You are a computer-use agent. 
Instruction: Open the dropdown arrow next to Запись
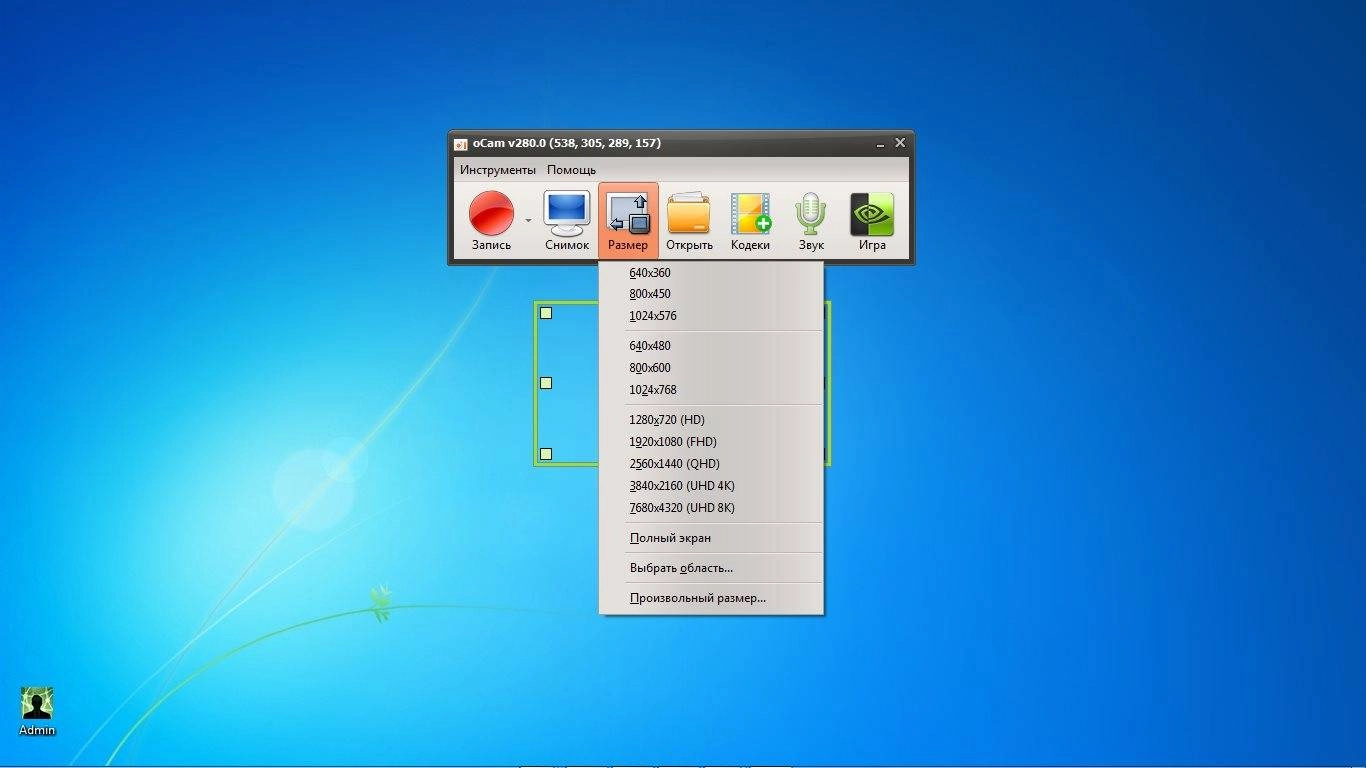(528, 221)
